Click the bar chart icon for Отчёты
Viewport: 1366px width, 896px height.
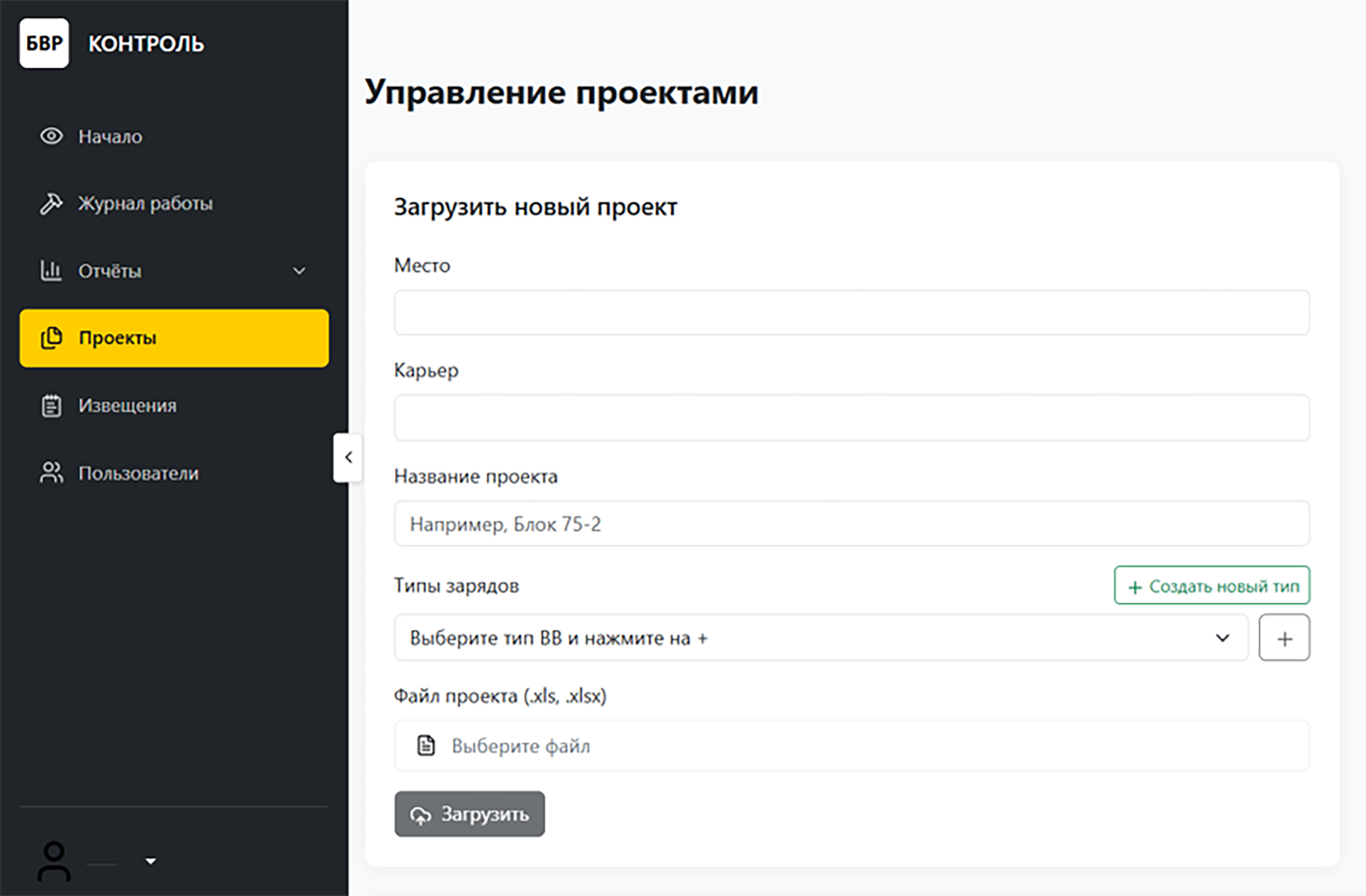tap(51, 270)
